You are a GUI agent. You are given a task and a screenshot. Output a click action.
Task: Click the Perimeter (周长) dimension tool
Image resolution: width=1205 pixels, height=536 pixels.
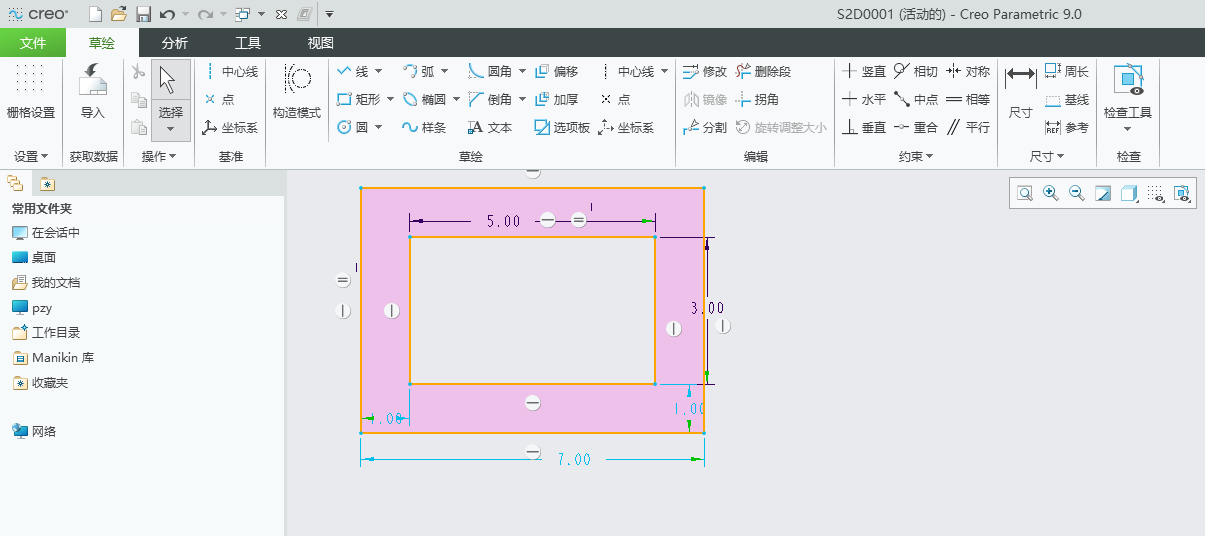[x=1066, y=72]
